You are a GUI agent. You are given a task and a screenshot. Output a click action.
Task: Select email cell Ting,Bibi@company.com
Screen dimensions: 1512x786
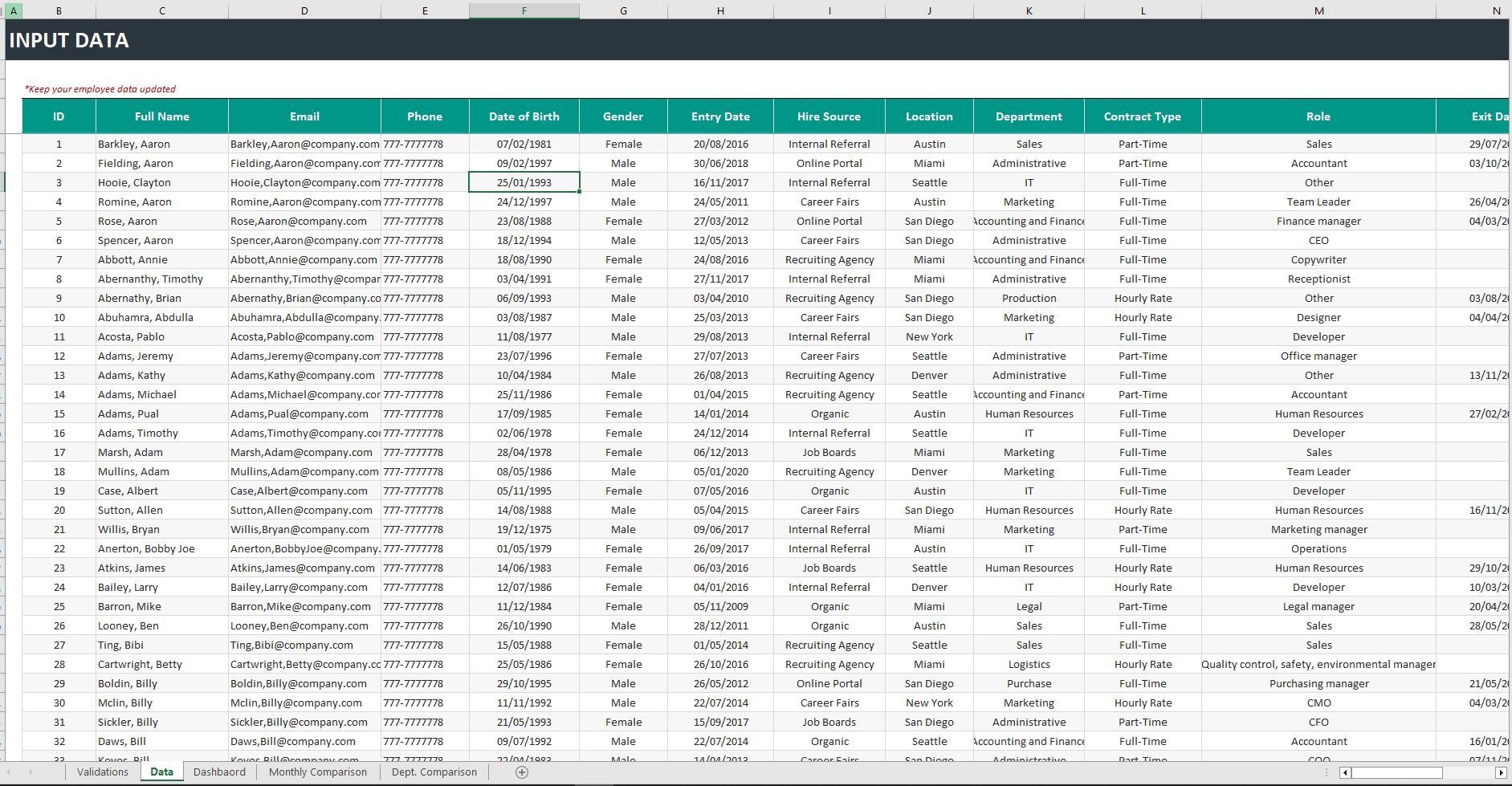pos(304,645)
